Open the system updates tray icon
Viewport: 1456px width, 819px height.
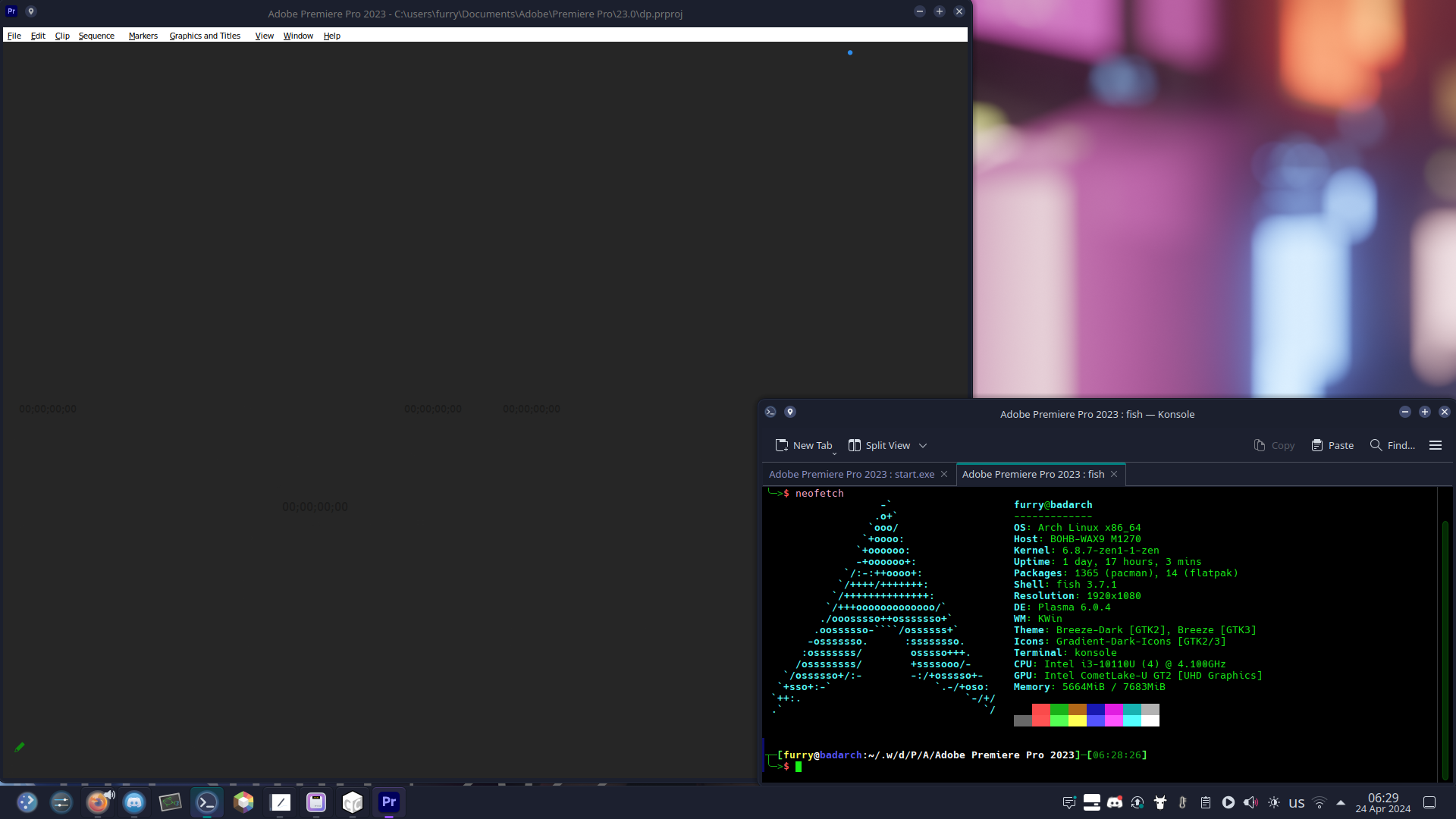pos(1137,802)
